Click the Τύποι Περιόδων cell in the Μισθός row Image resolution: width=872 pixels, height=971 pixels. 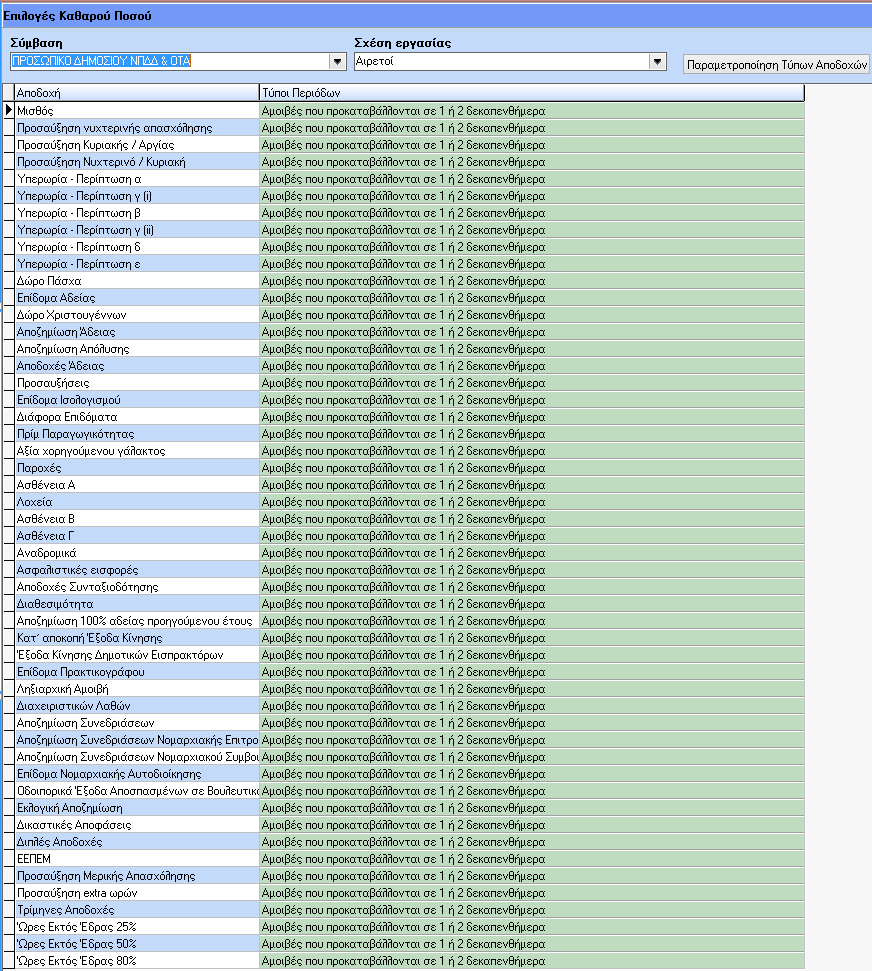(x=532, y=111)
